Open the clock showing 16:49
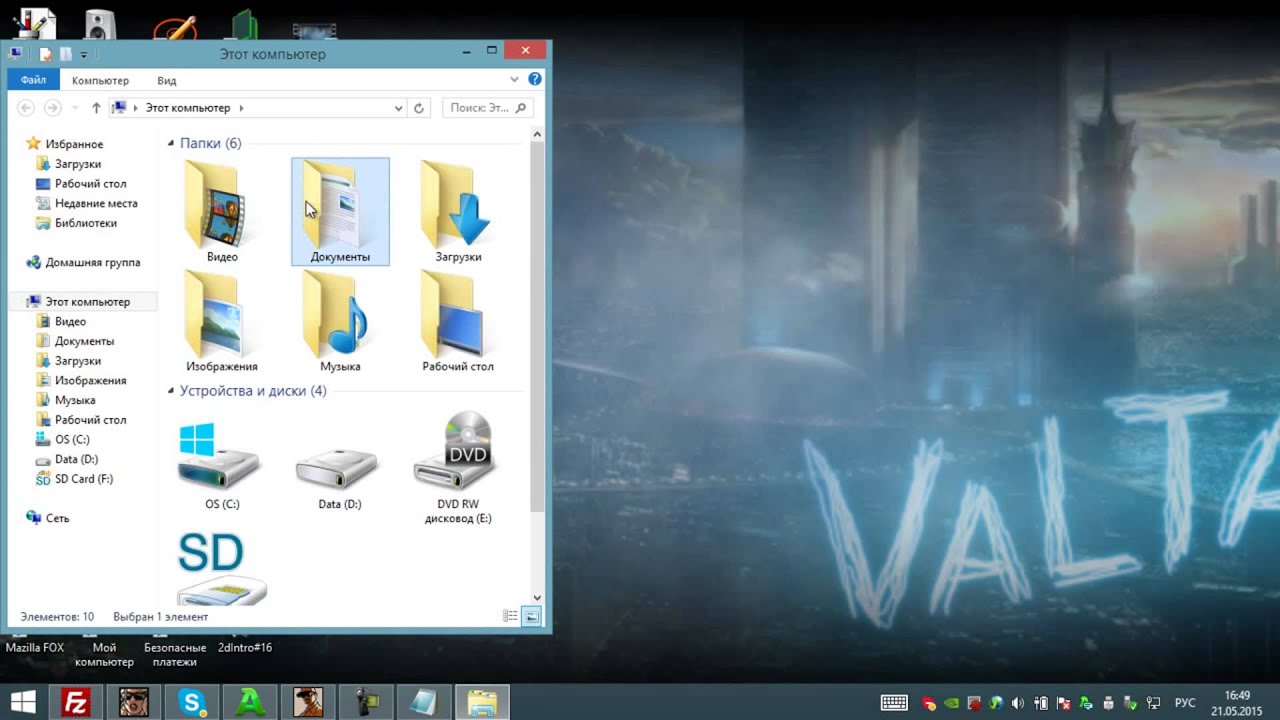 pyautogui.click(x=1237, y=703)
